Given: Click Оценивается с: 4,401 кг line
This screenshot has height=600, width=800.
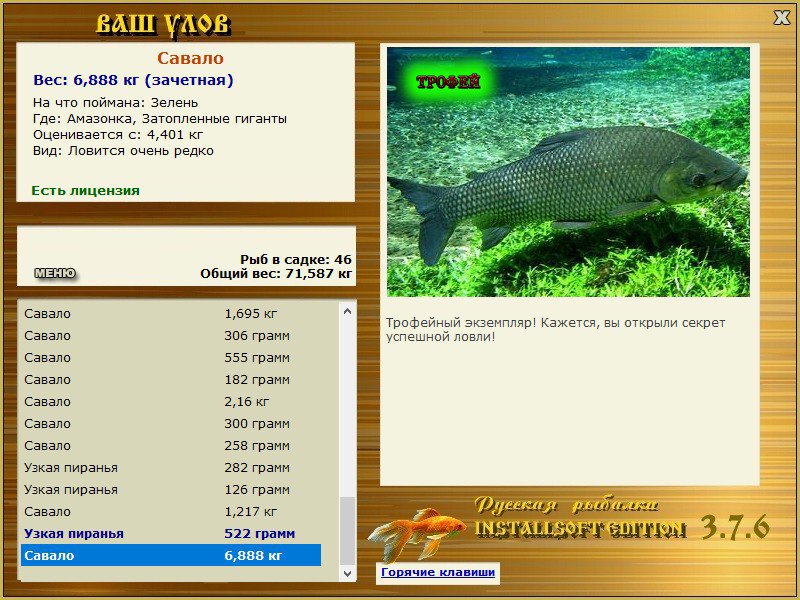Looking at the screenshot, I should coord(118,135).
